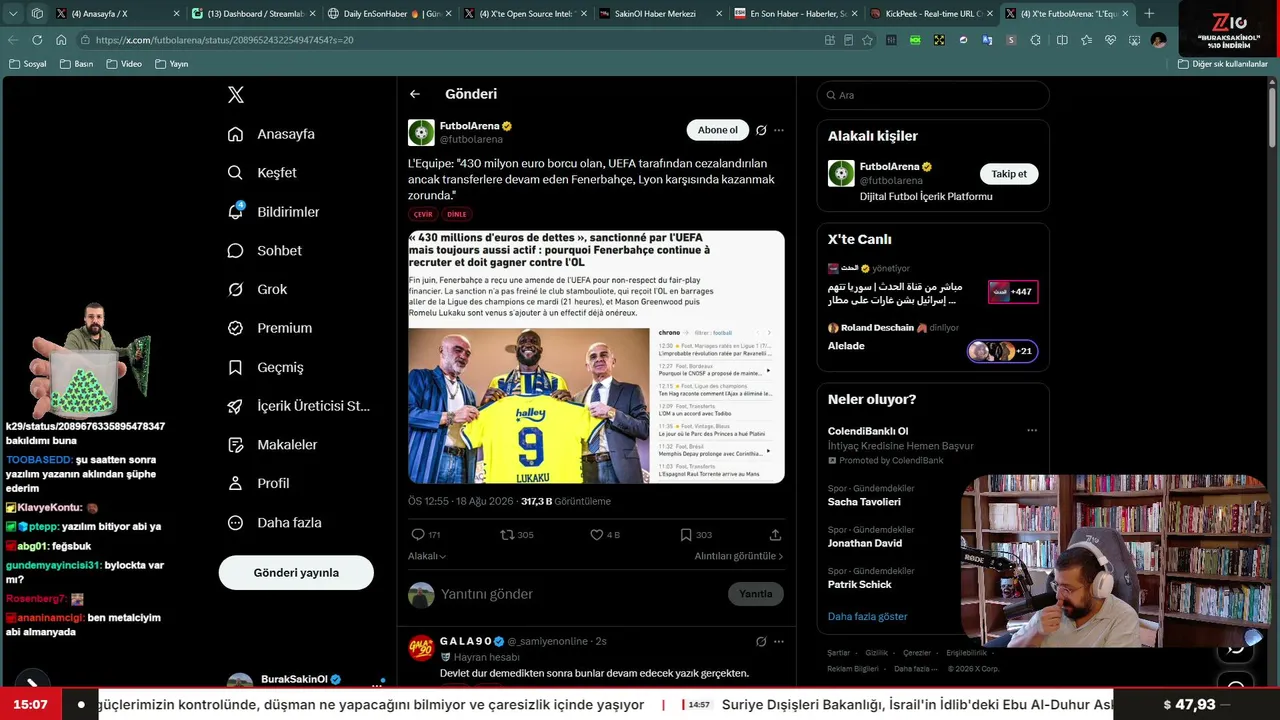Open Keşfet search page
This screenshot has width=1280, height=720.
point(262,173)
